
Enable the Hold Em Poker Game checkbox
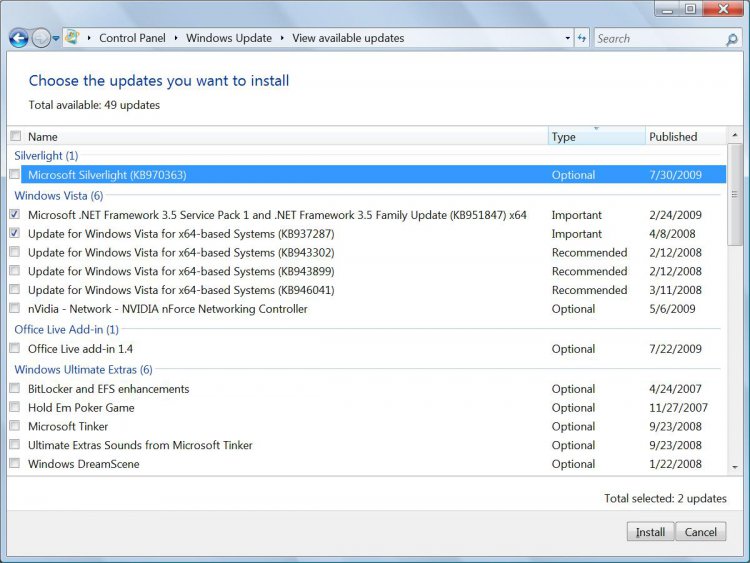tap(15, 408)
